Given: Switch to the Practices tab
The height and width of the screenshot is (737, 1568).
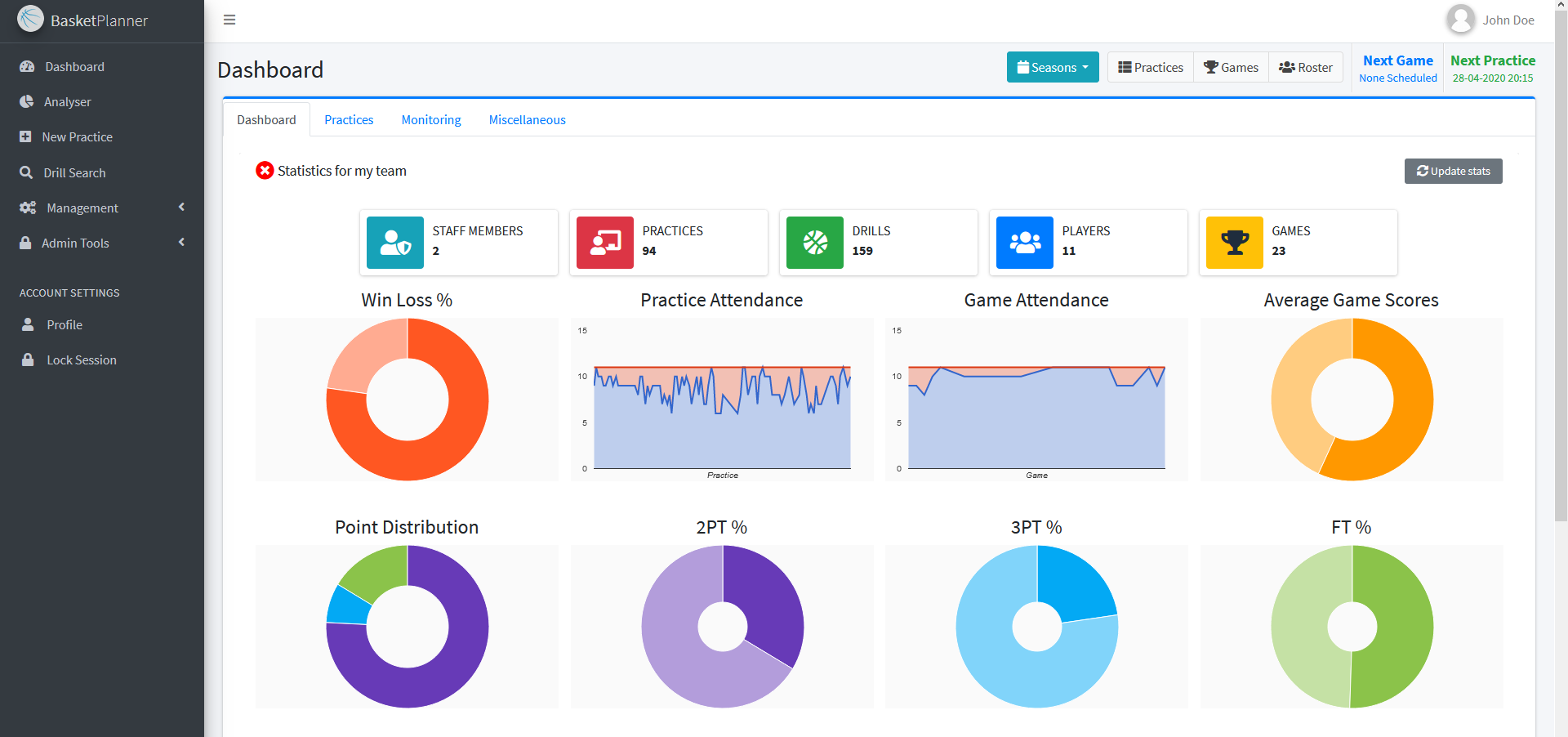Looking at the screenshot, I should click(x=349, y=120).
